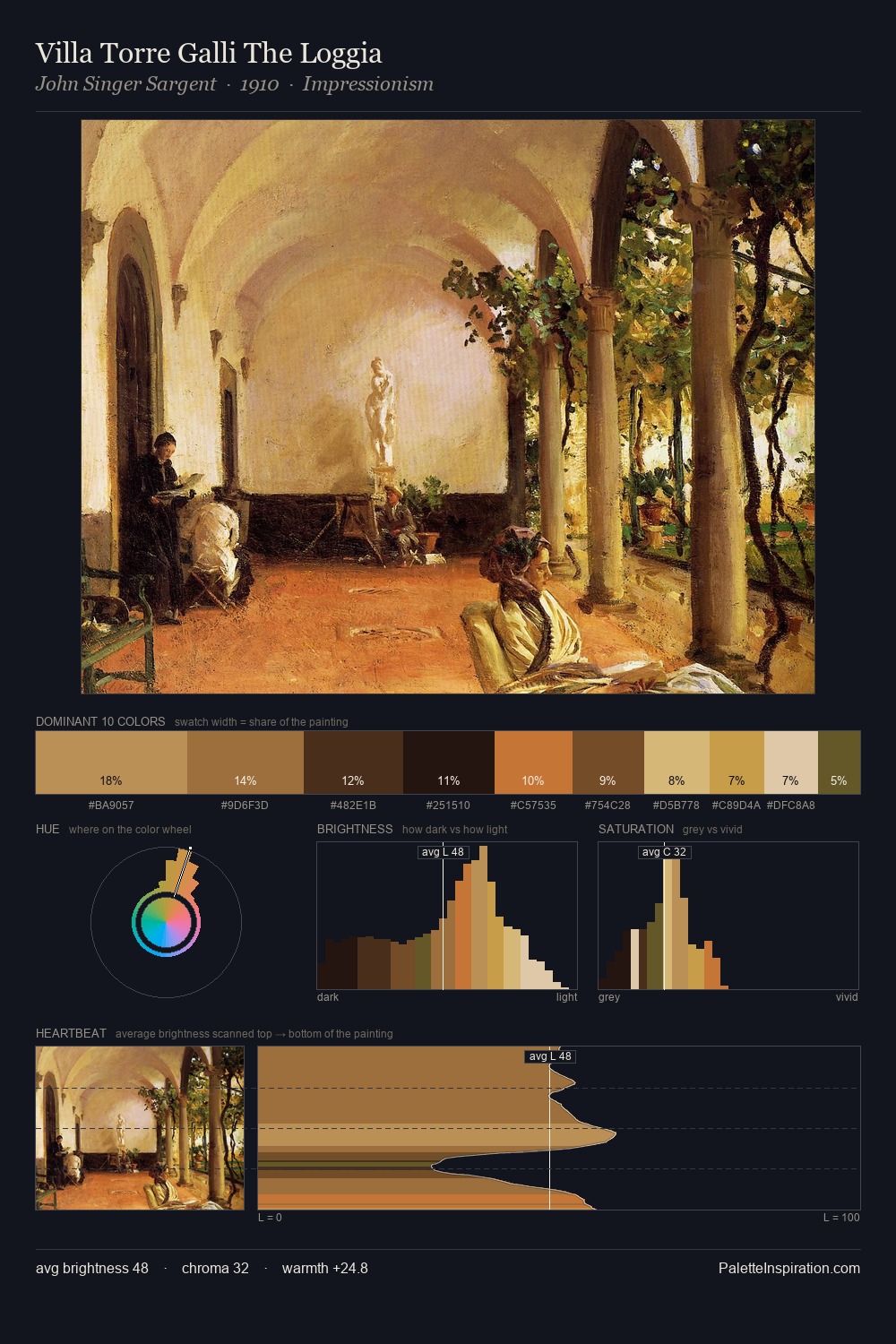The height and width of the screenshot is (1344, 896).
Task: Click the #BA9057 color swatch
Action: (x=111, y=762)
